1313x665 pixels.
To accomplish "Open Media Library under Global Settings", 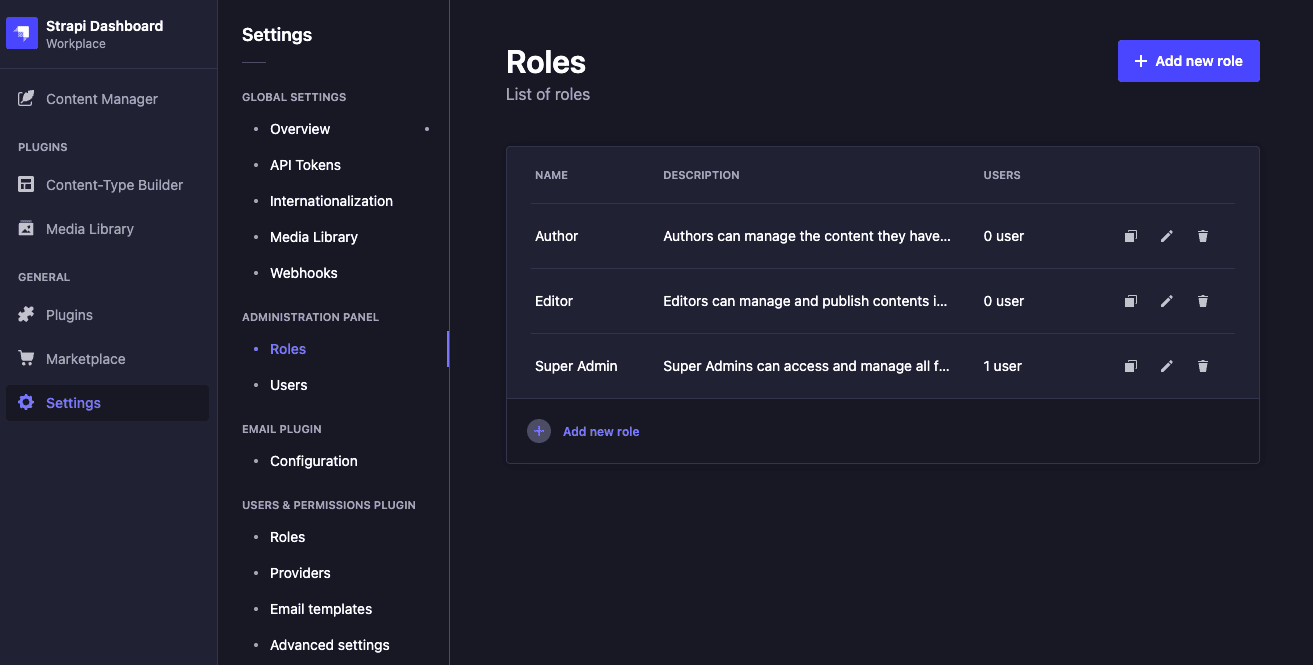I will (x=314, y=237).
